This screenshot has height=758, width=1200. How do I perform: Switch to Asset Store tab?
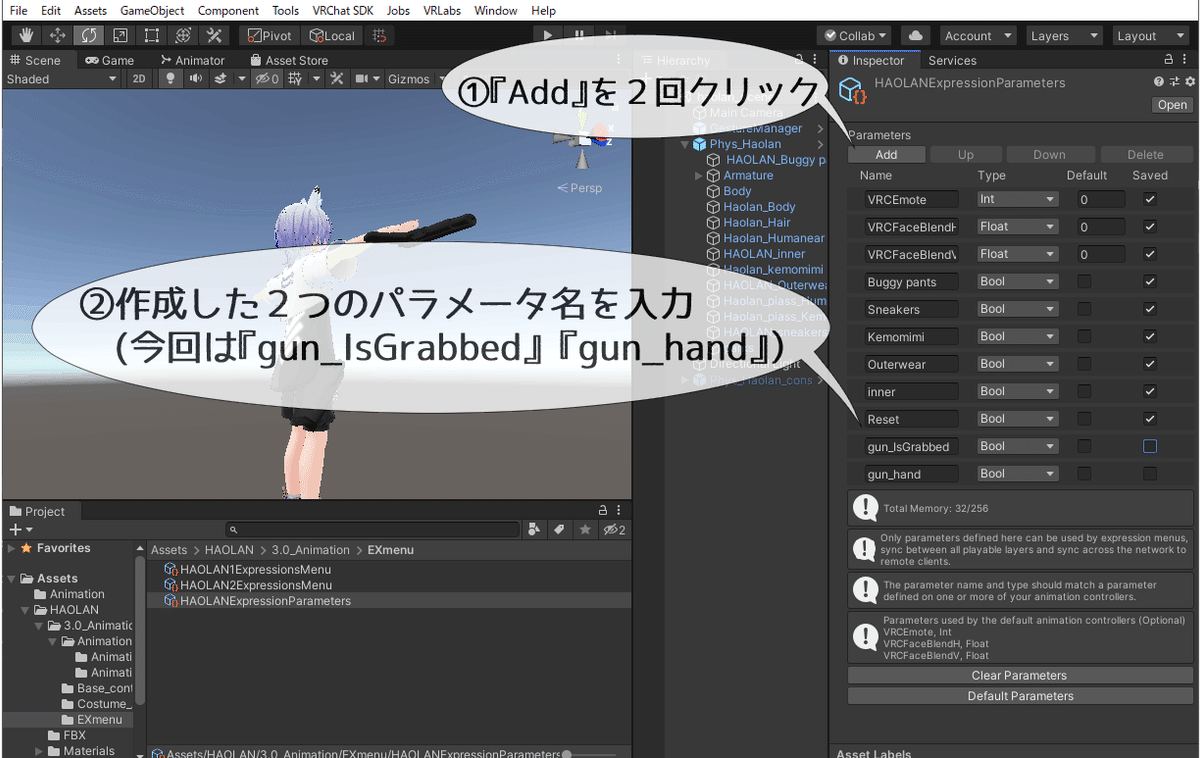tap(288, 60)
